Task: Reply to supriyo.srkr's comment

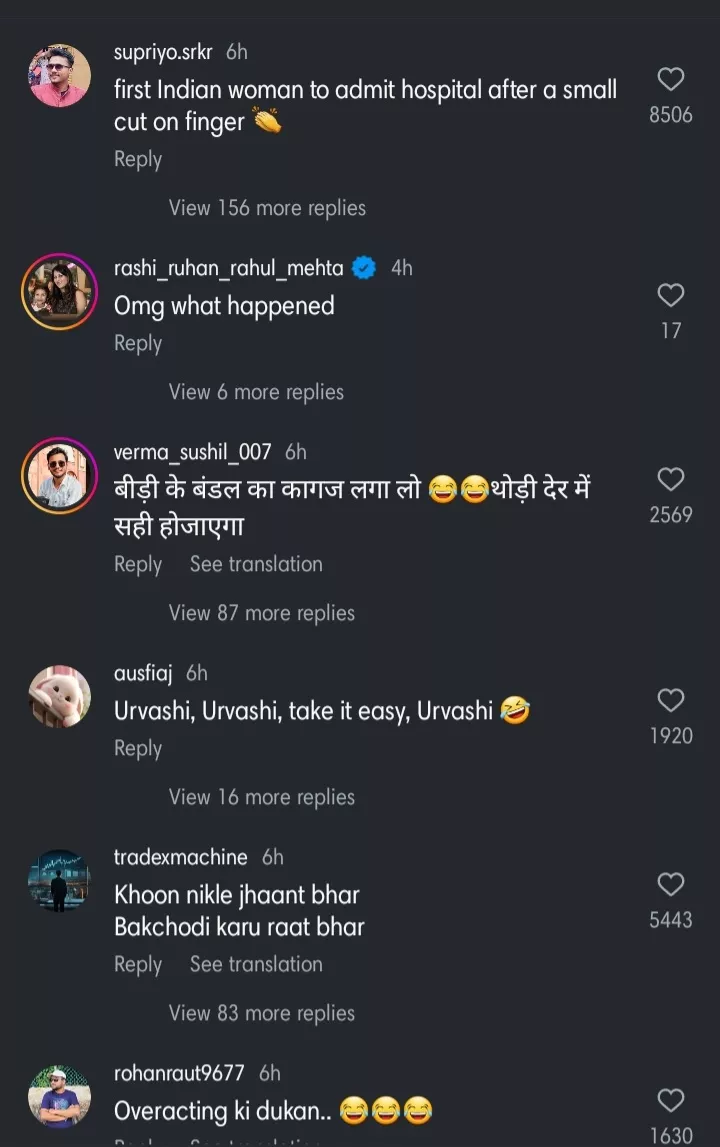Action: coord(138,160)
